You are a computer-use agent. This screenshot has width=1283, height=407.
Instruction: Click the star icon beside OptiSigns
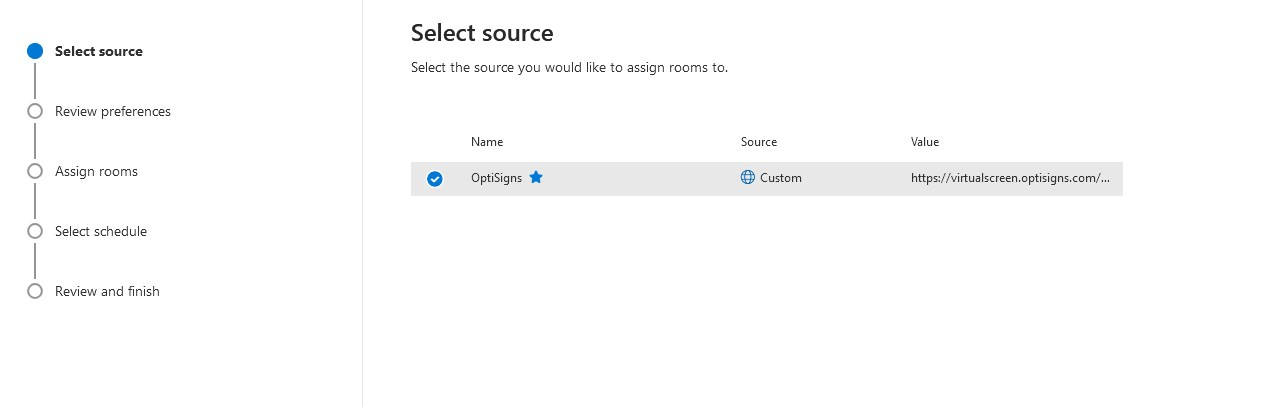[536, 178]
